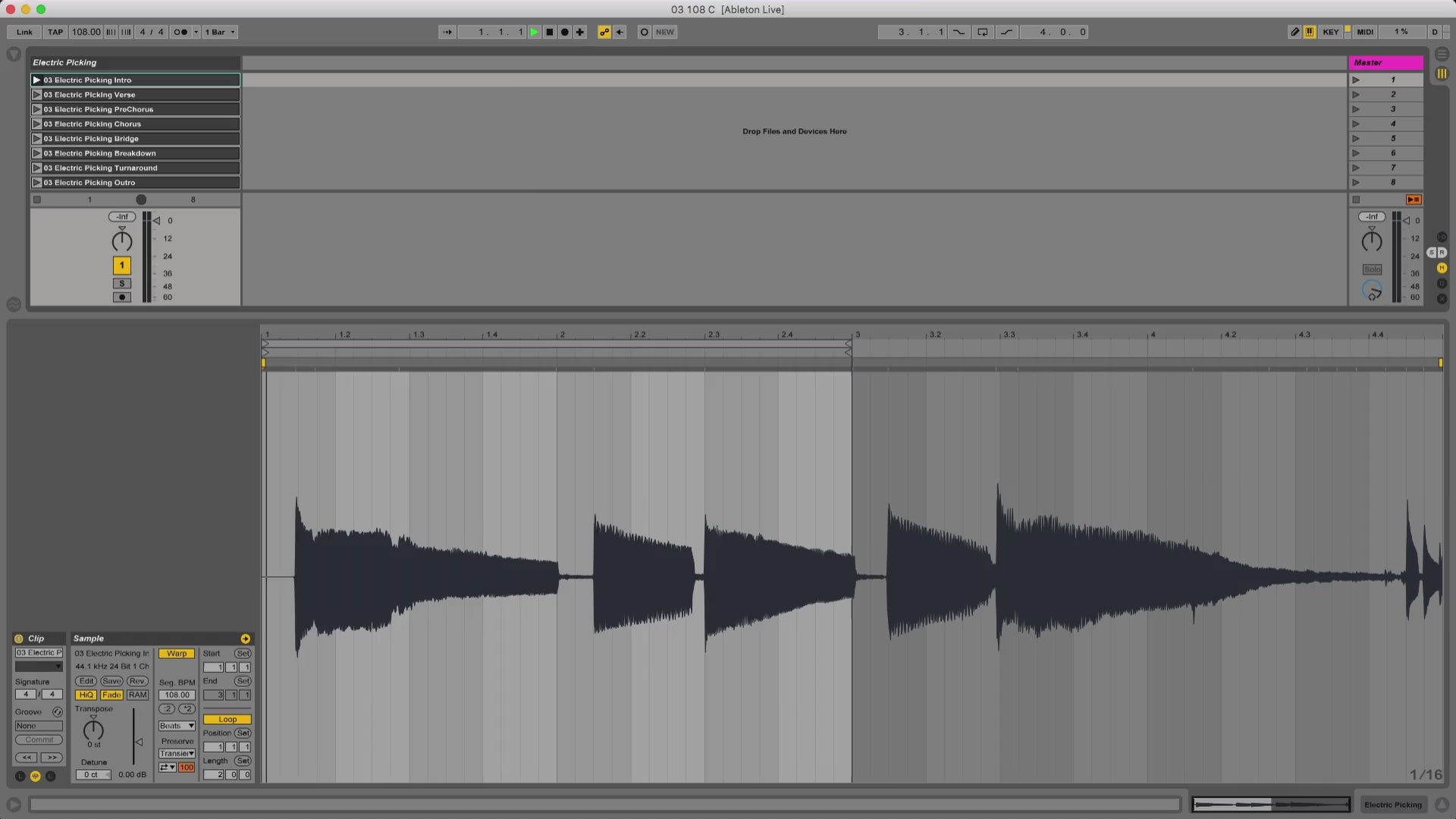This screenshot has width=1456, height=819.
Task: Double the tempo with *2 button
Action: (187, 709)
